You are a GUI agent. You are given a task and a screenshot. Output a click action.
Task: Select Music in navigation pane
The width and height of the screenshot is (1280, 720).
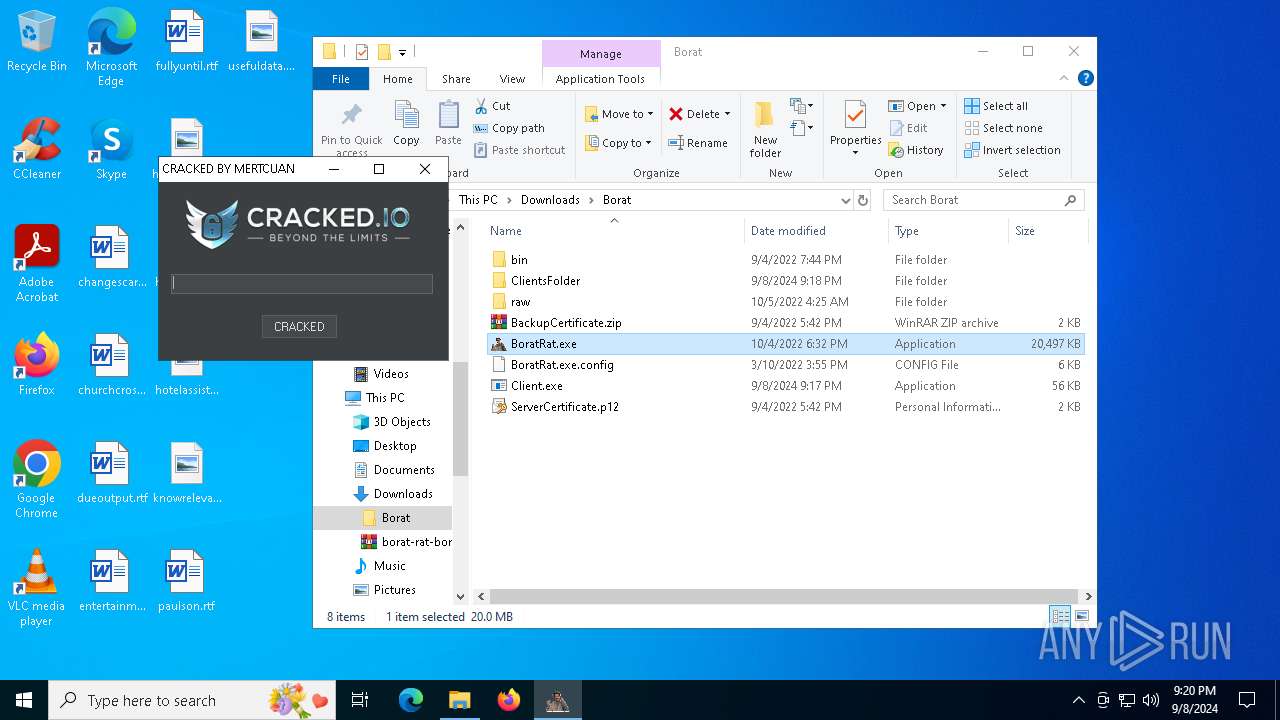(390, 566)
